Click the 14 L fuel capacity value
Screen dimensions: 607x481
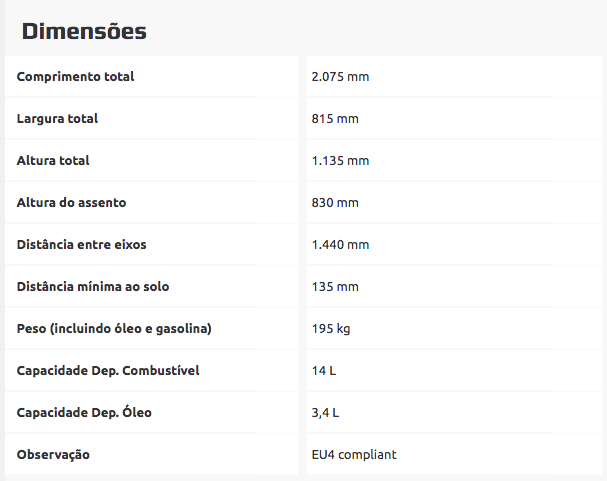pyautogui.click(x=324, y=371)
